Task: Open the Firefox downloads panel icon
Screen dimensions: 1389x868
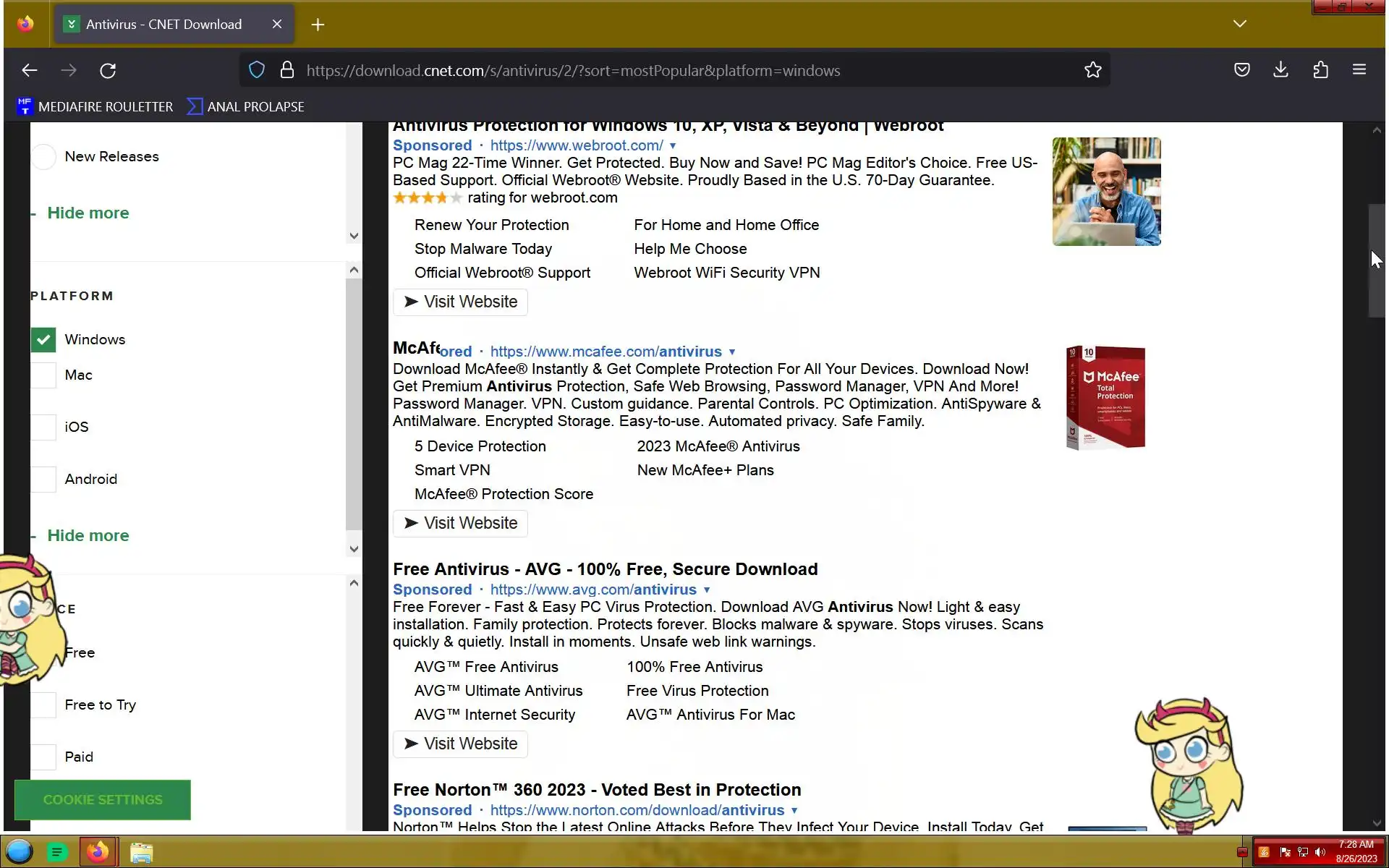Action: pyautogui.click(x=1280, y=70)
